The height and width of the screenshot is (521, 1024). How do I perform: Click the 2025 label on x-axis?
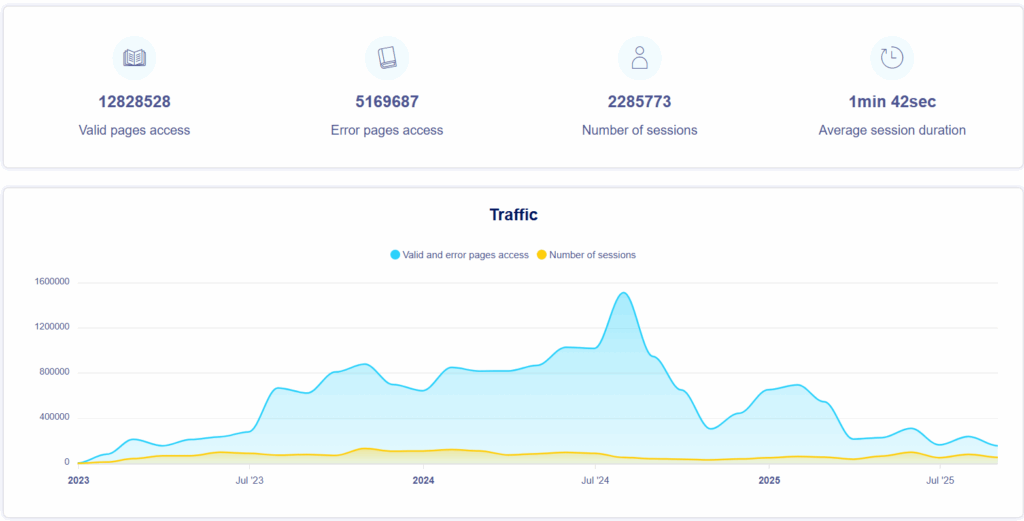[x=769, y=481]
